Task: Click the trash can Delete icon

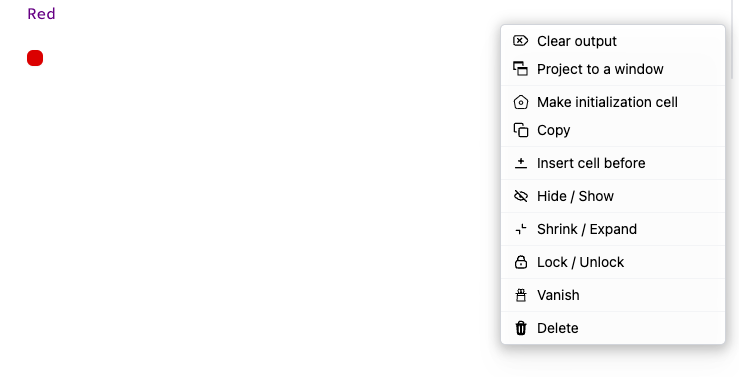Action: [520, 328]
